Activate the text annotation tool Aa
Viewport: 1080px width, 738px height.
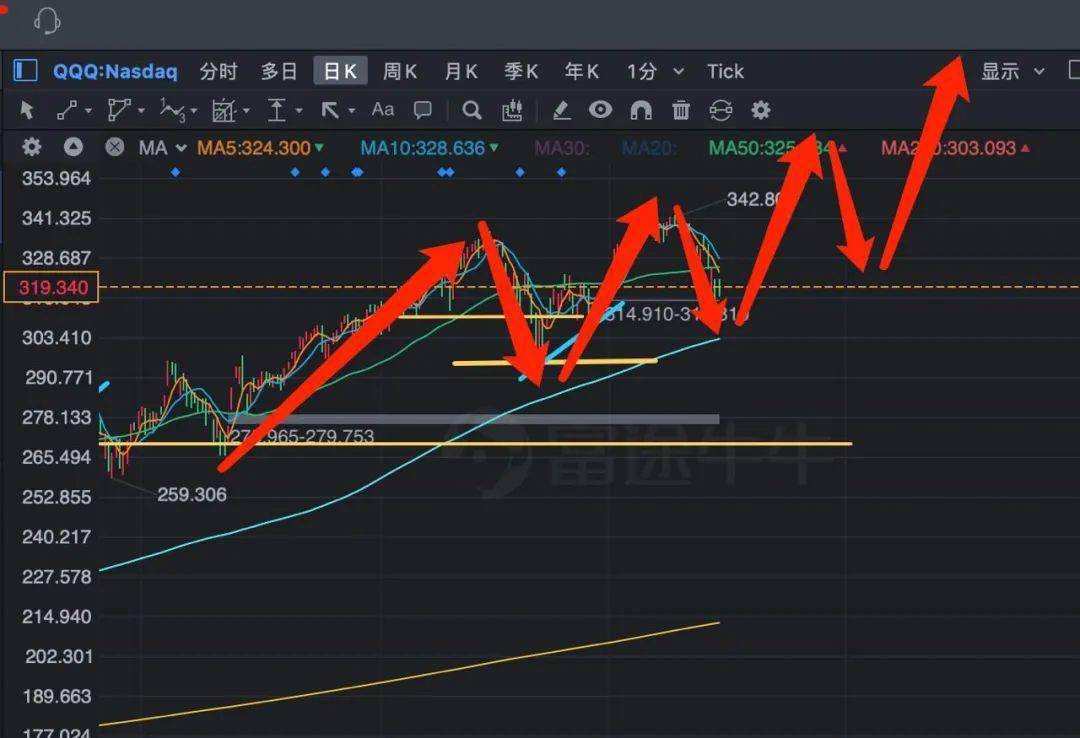coord(382,110)
